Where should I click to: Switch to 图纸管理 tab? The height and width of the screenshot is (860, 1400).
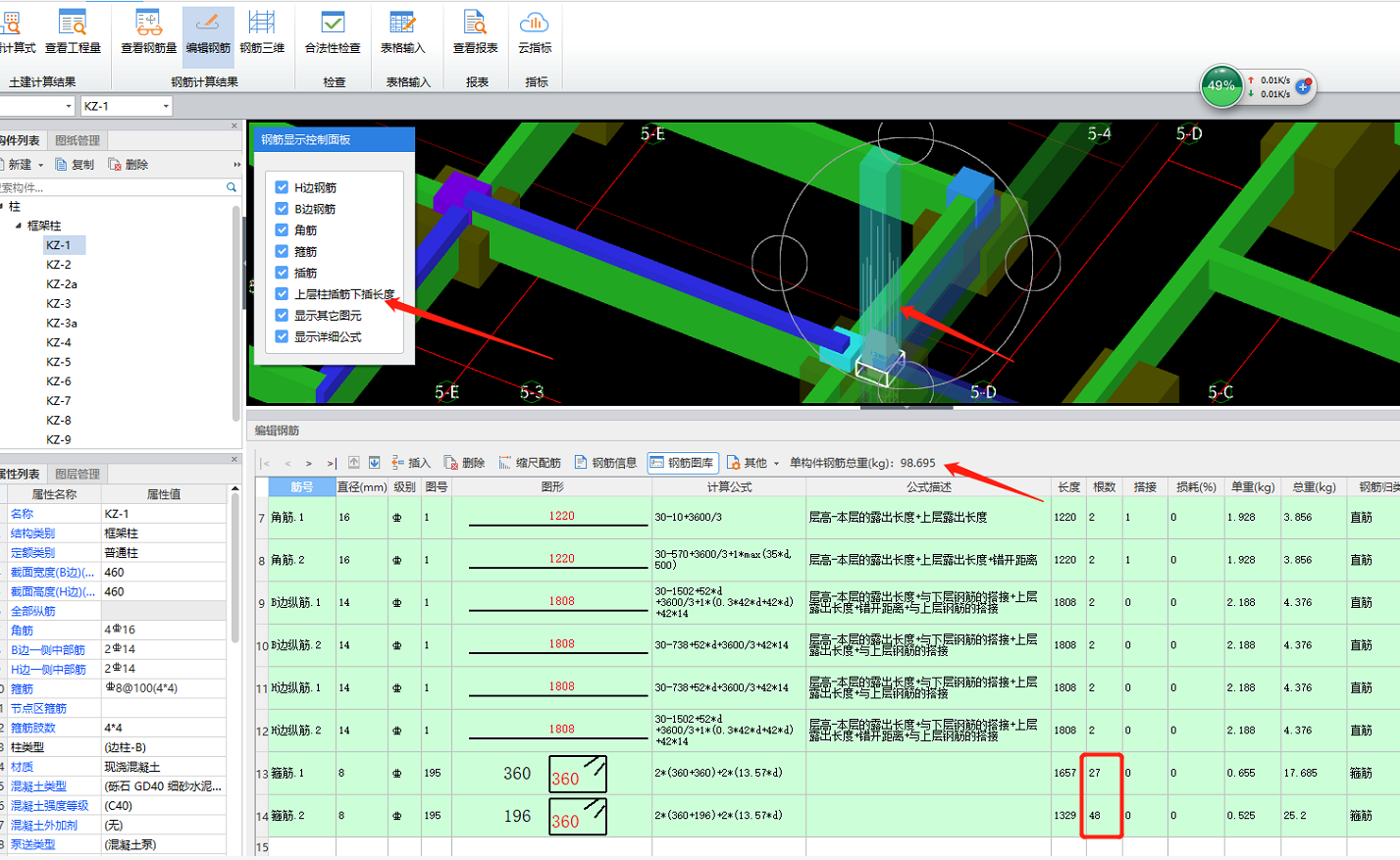pyautogui.click(x=78, y=141)
